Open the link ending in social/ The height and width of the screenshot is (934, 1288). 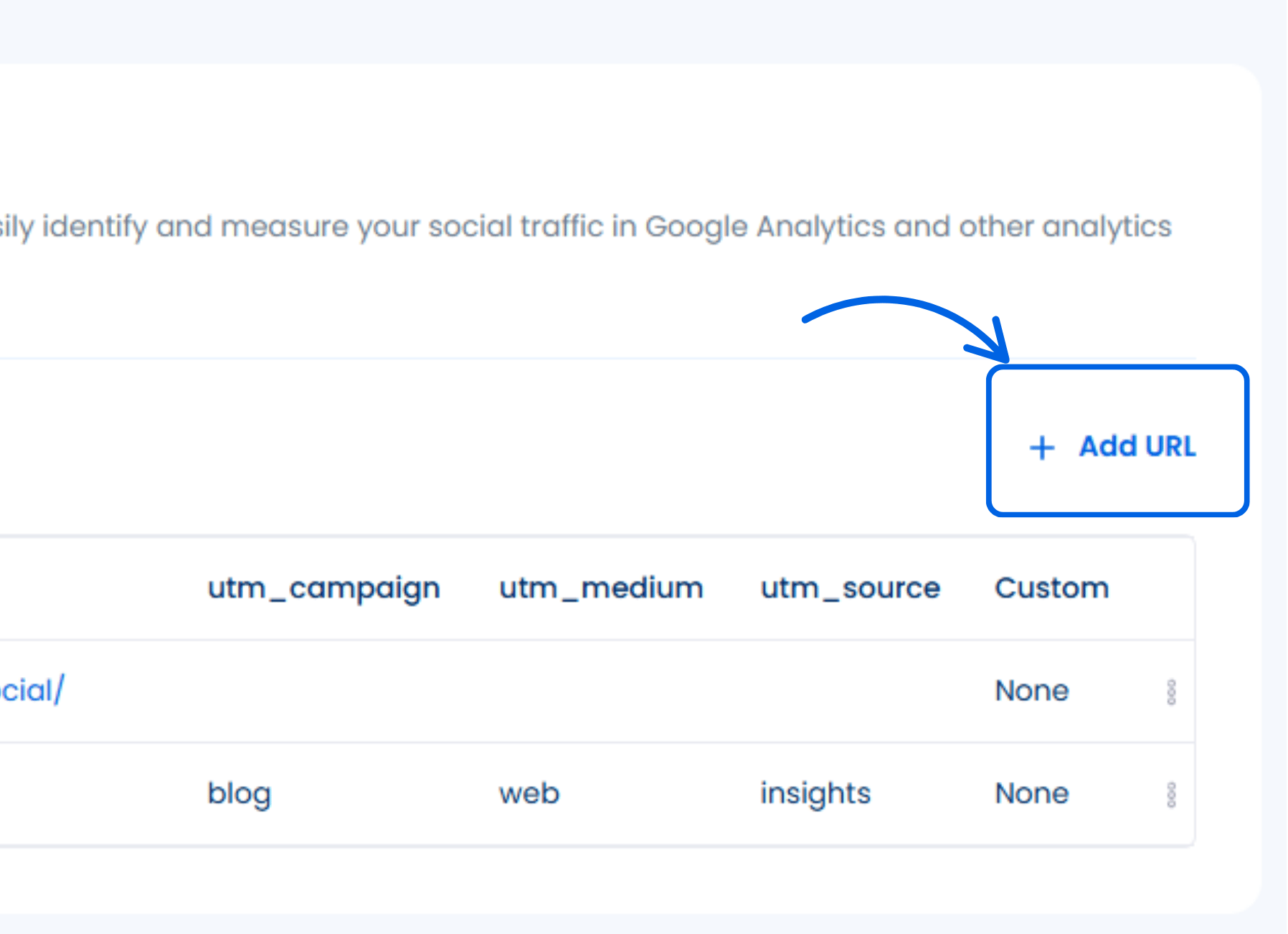pos(32,691)
